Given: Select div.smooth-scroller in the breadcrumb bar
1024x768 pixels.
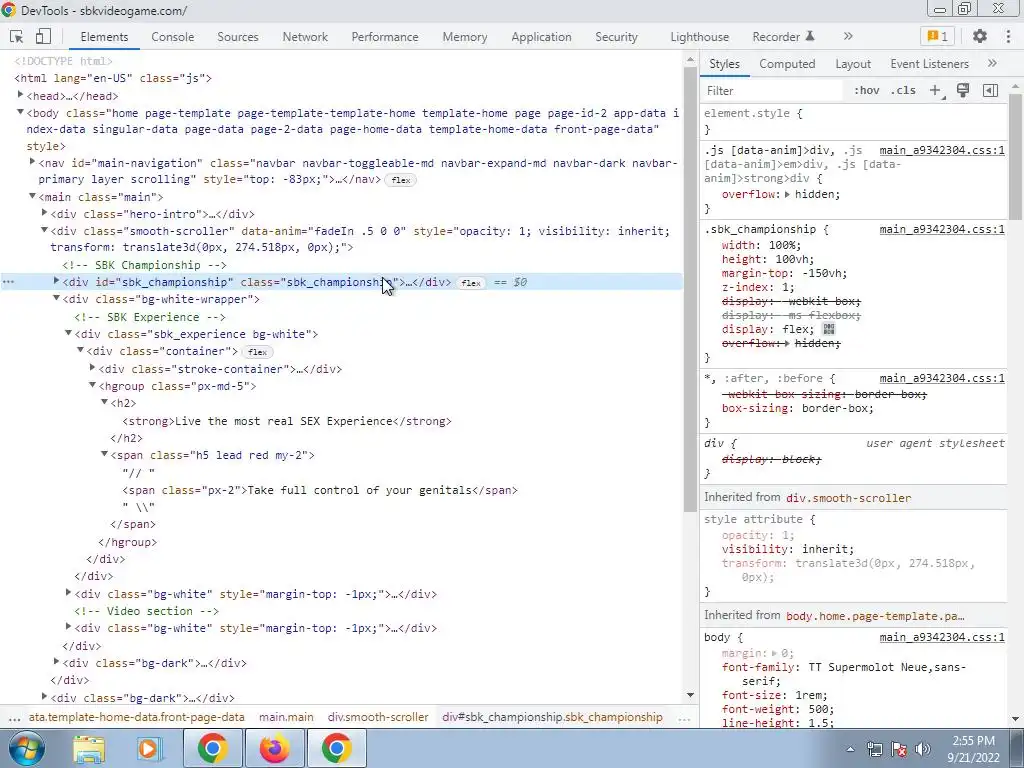Looking at the screenshot, I should coord(378,717).
